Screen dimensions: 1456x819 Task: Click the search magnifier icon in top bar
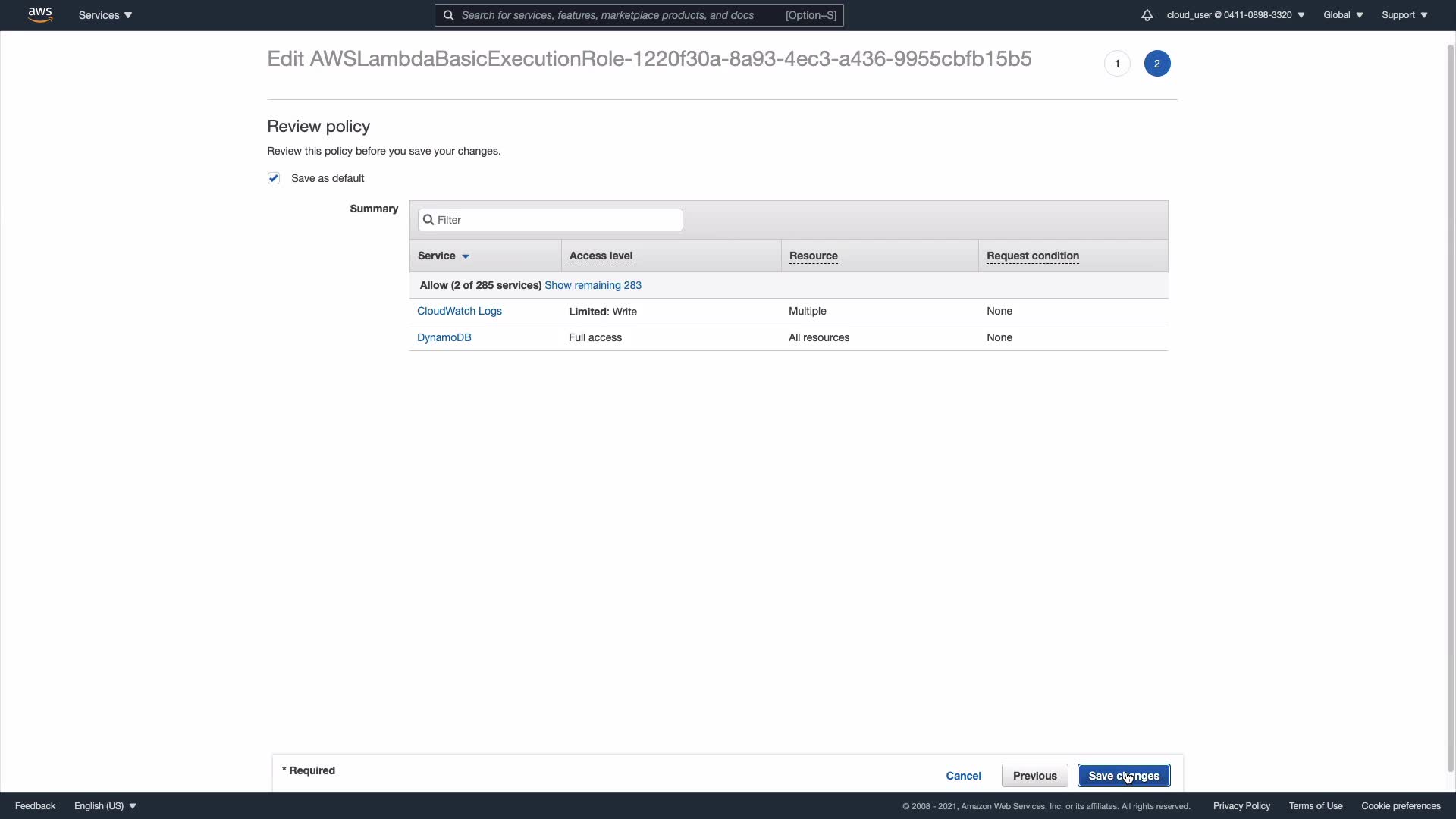(448, 15)
